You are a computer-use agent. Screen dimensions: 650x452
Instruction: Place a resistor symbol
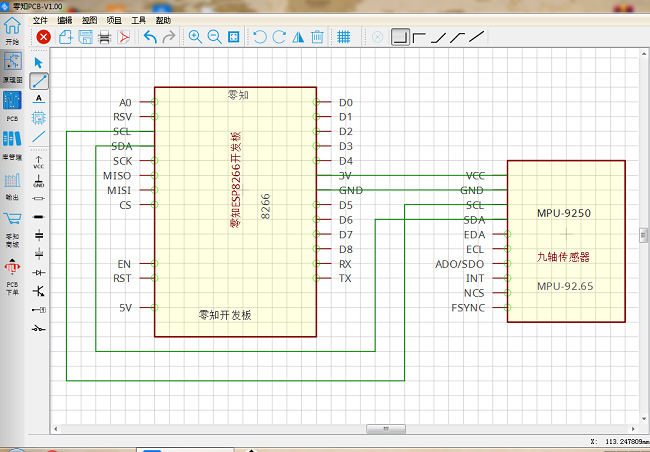pos(39,199)
